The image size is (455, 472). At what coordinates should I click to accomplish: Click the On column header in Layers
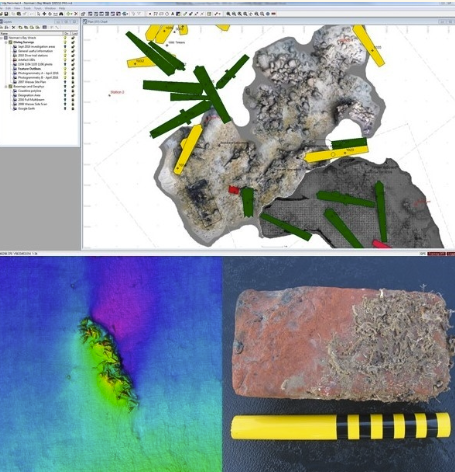(x=66, y=33)
